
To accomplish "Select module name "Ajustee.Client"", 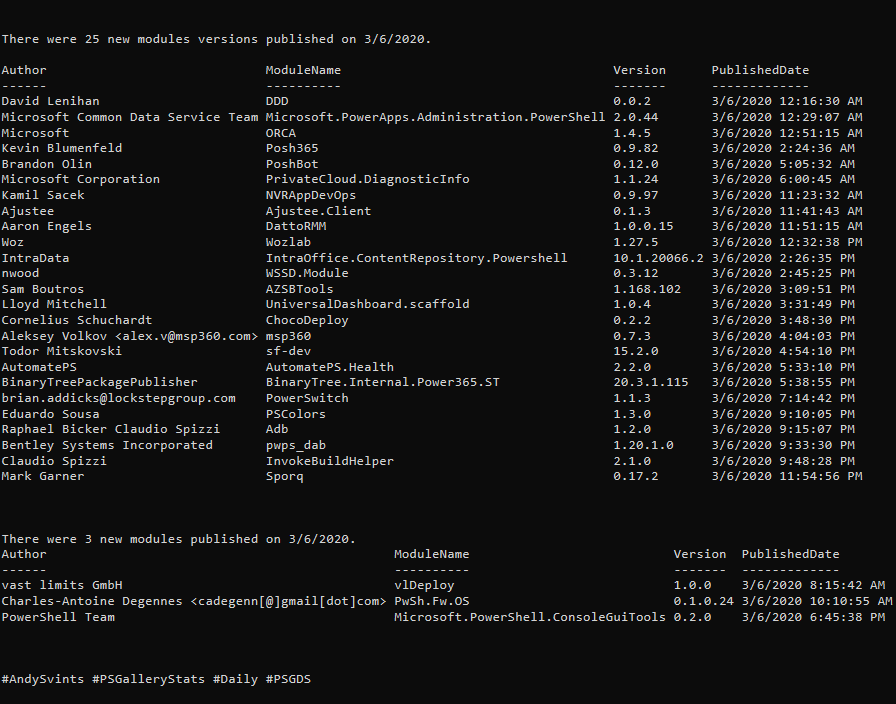I will coord(318,211).
